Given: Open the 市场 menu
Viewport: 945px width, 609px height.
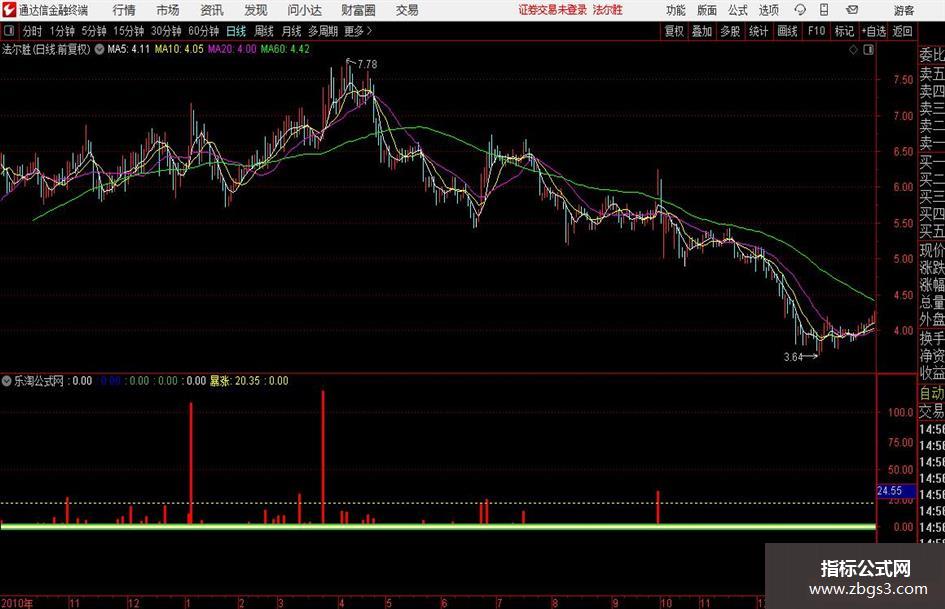Looking at the screenshot, I should (168, 10).
